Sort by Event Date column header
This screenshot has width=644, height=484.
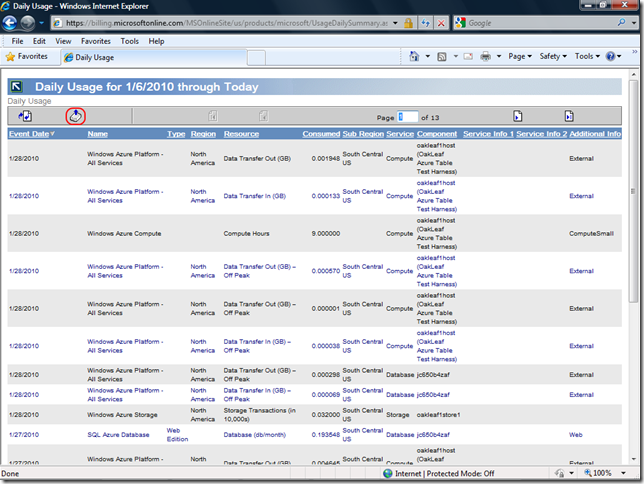[29, 134]
